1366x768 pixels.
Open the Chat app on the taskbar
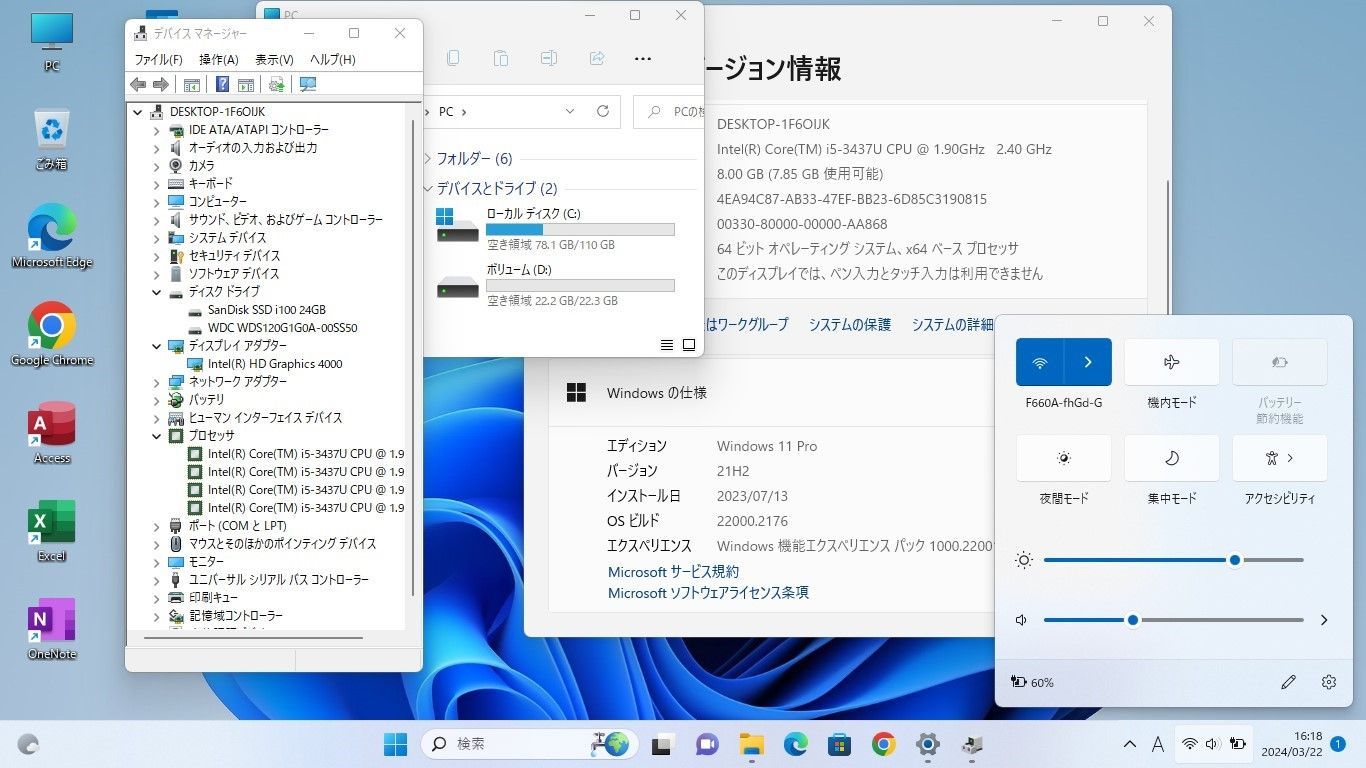(707, 744)
